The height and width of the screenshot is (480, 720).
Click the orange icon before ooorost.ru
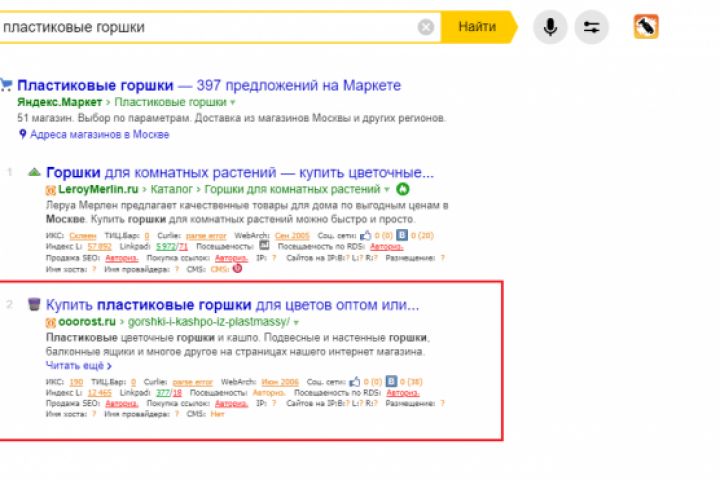click(51, 322)
